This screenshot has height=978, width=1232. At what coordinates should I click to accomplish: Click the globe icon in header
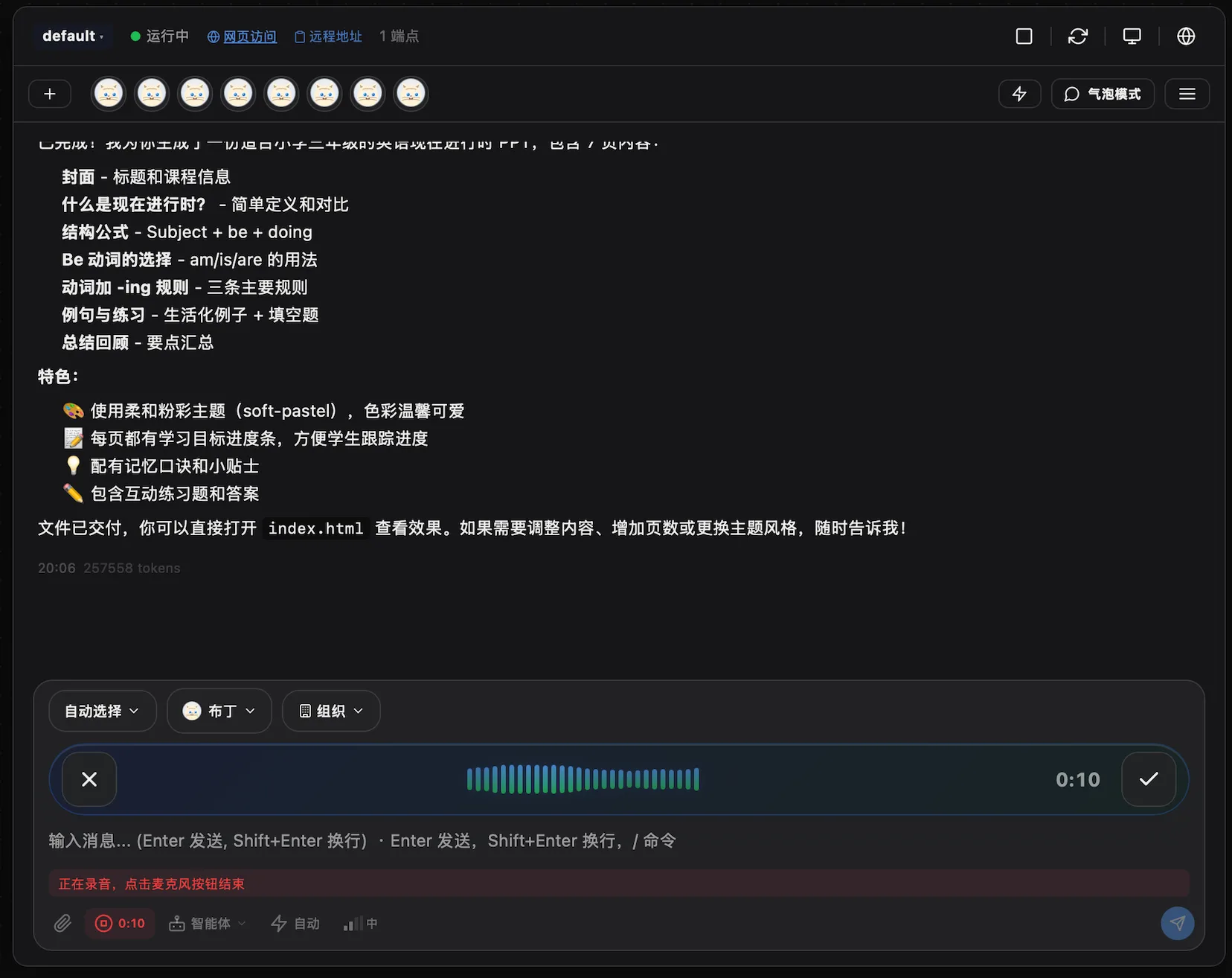[x=1186, y=36]
